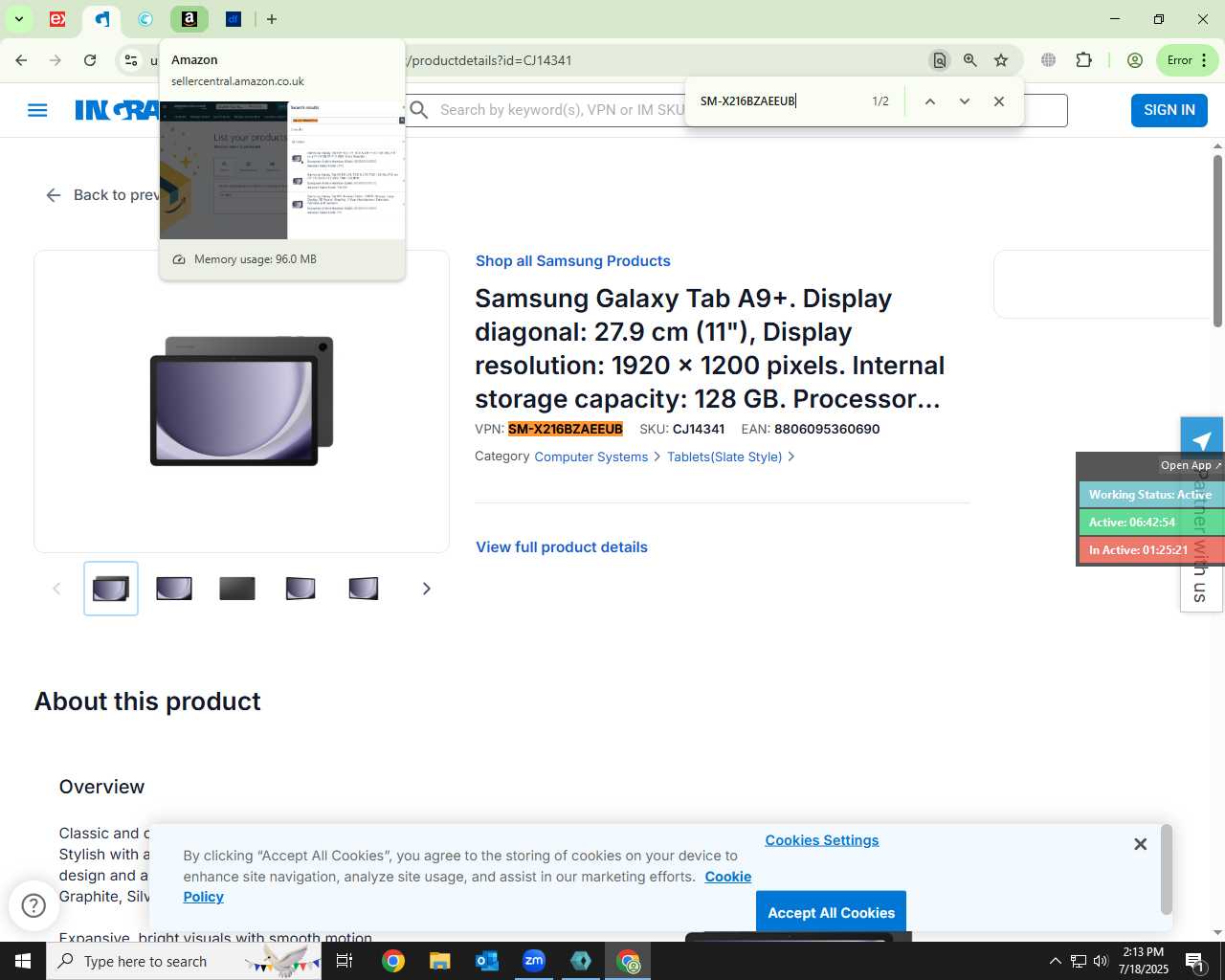Open the Chrome profile icon

(x=1135, y=60)
